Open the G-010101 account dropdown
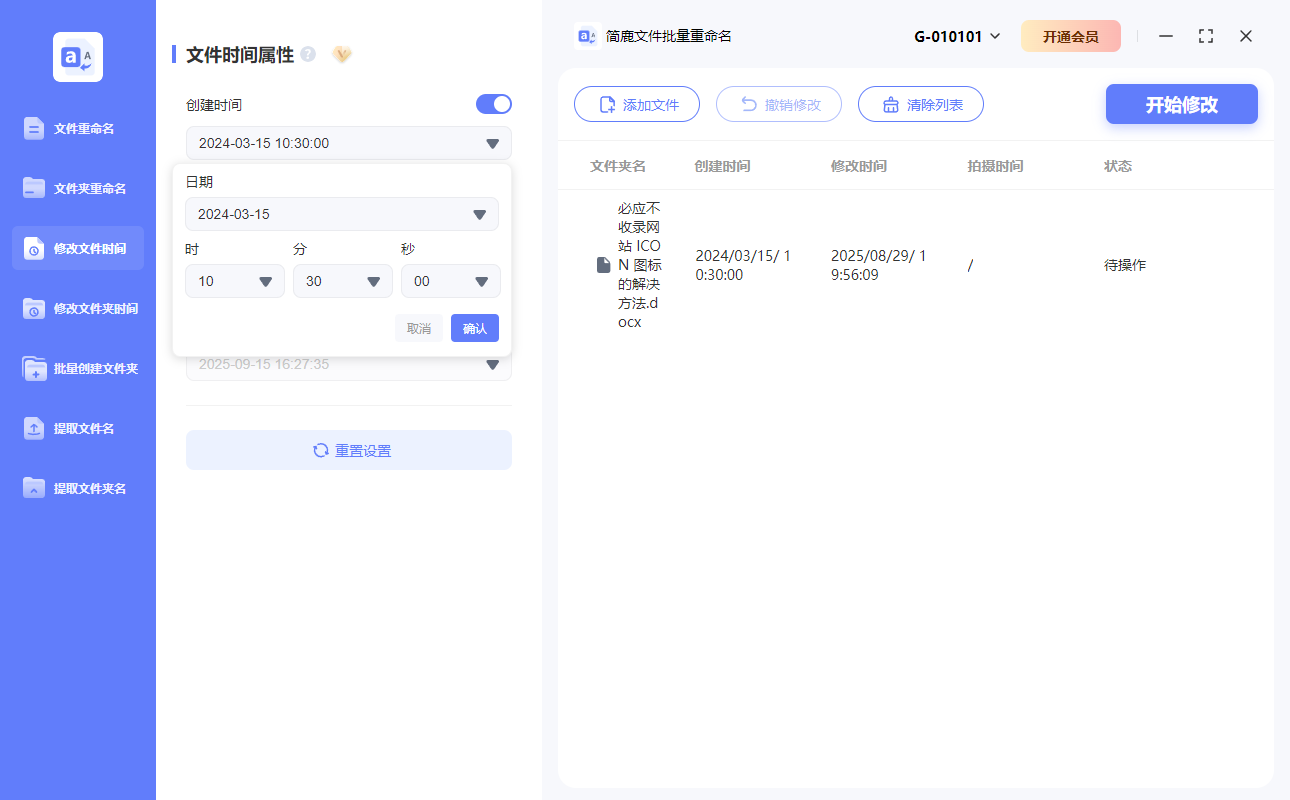The image size is (1290, 800). tap(955, 35)
